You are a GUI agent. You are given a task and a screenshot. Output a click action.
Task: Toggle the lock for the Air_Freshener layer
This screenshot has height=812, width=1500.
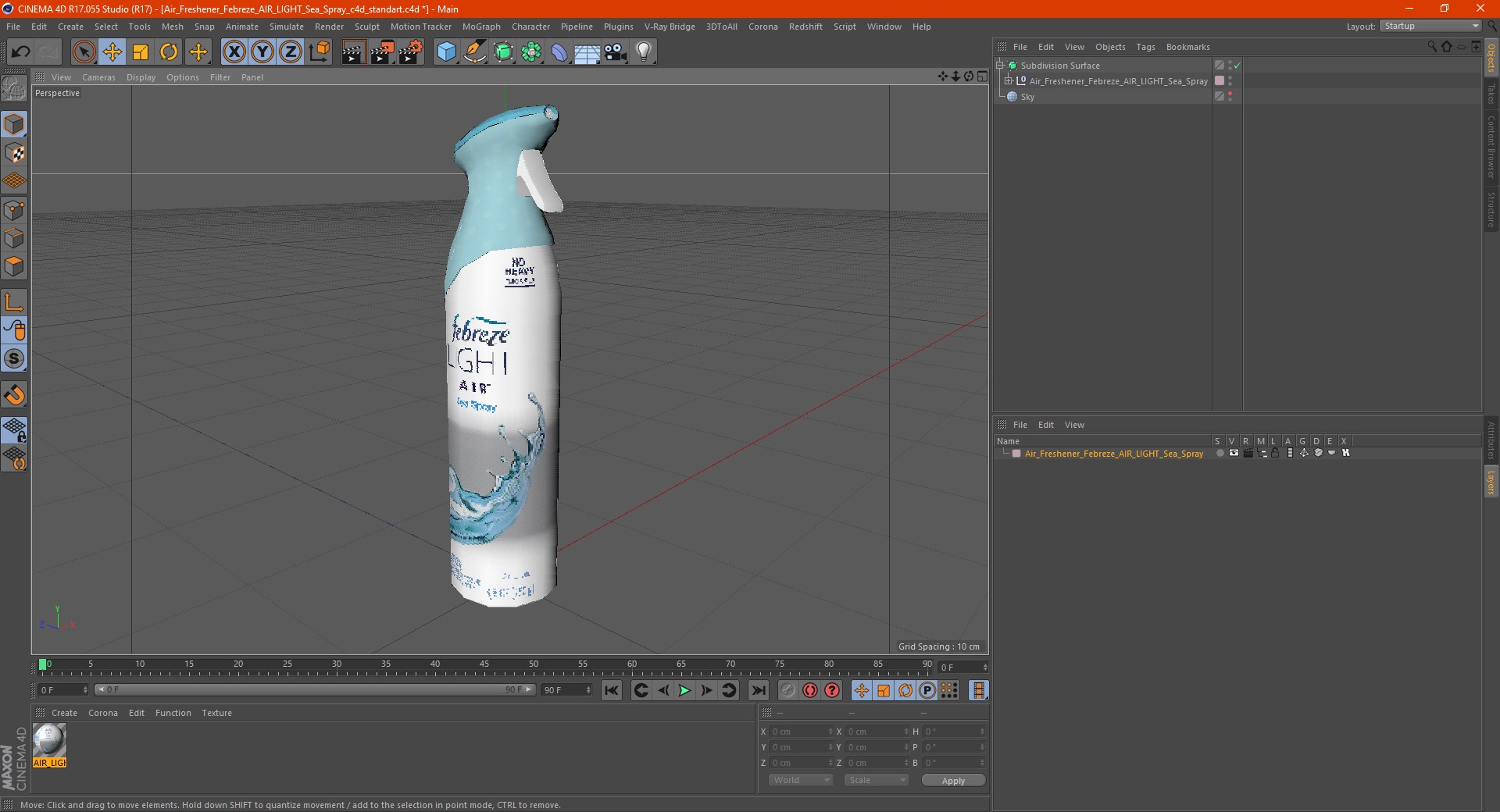coord(1275,454)
